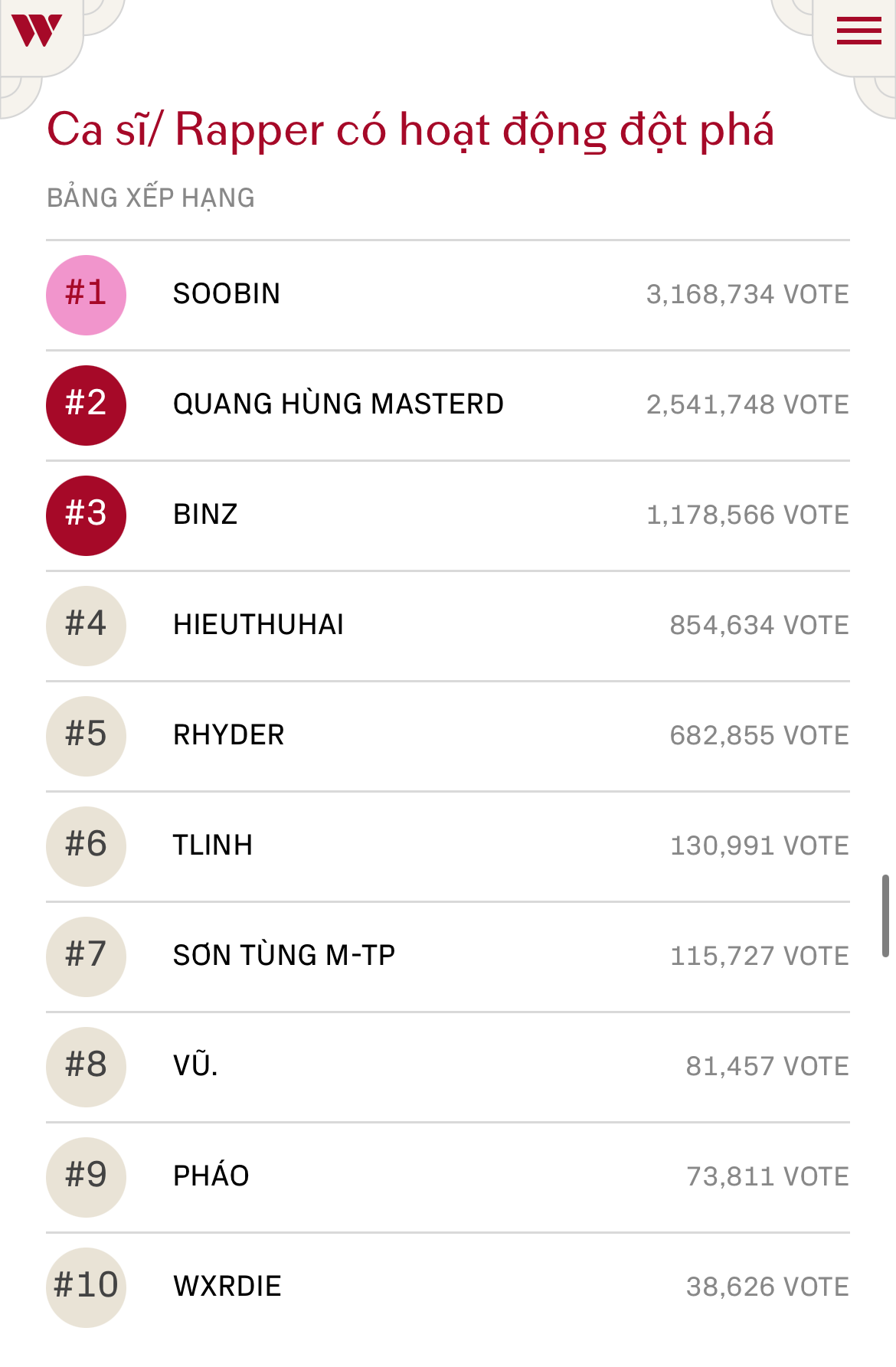The image size is (896, 1367).
Task: Click the #10 rank badge
Action: click(x=86, y=1287)
